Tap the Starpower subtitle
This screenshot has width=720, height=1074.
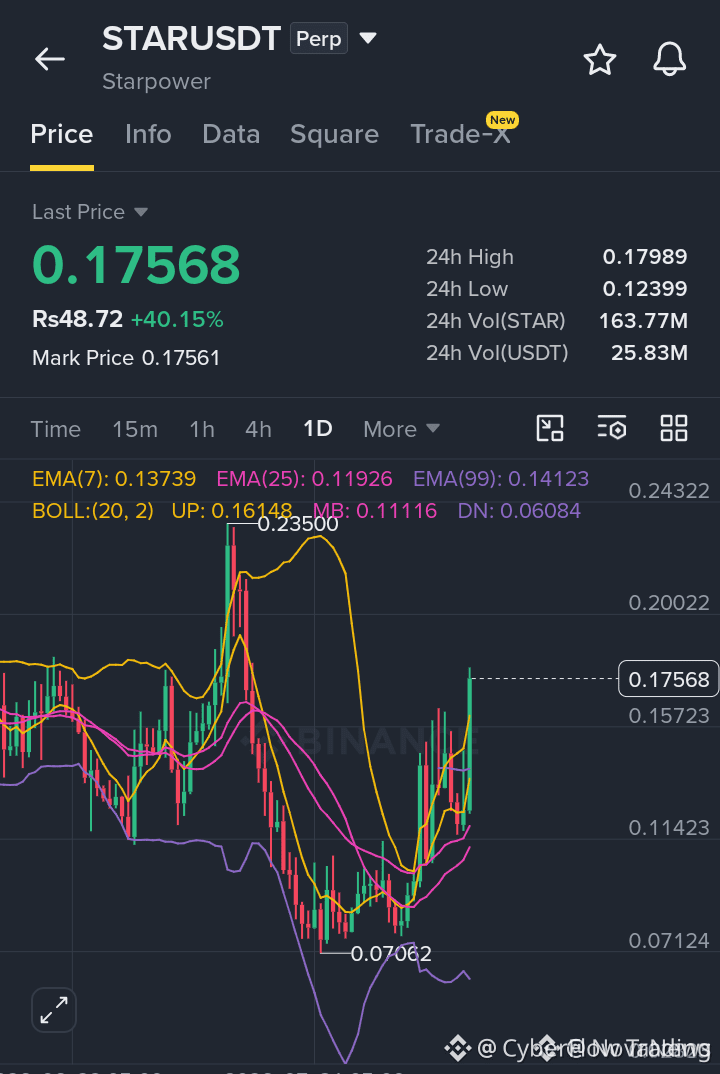tap(156, 82)
